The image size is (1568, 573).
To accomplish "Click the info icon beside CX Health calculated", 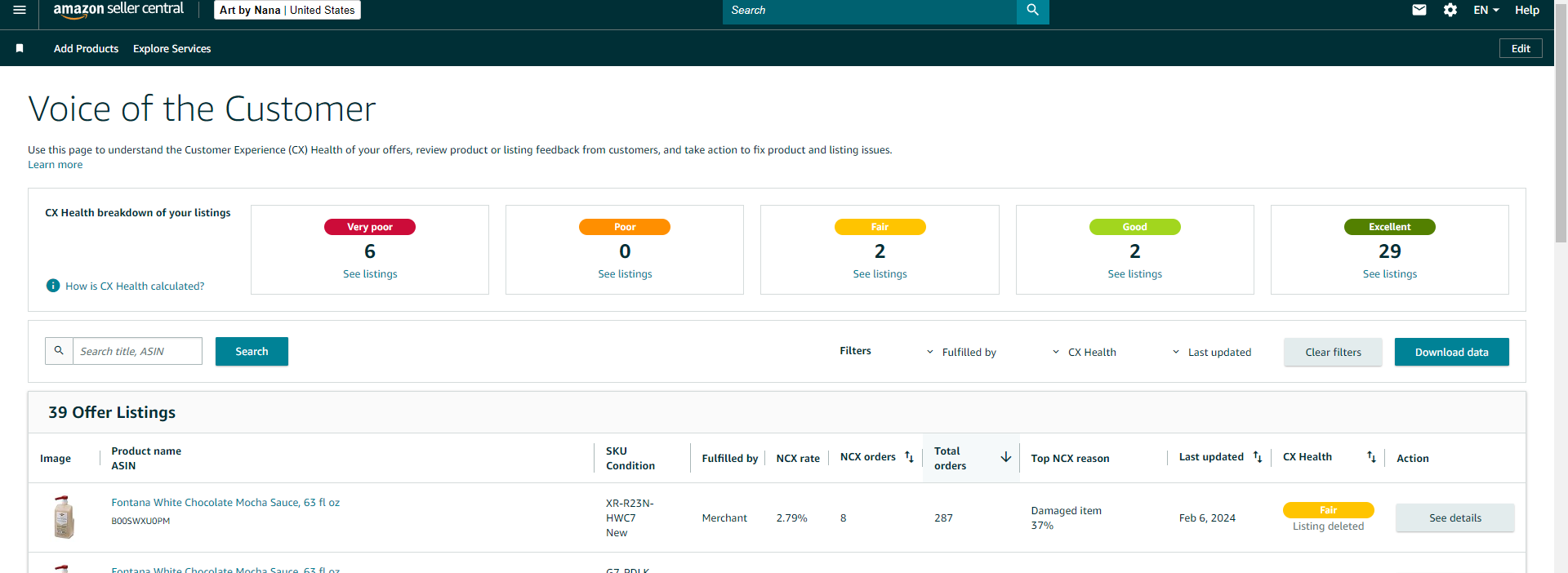I will (x=53, y=286).
